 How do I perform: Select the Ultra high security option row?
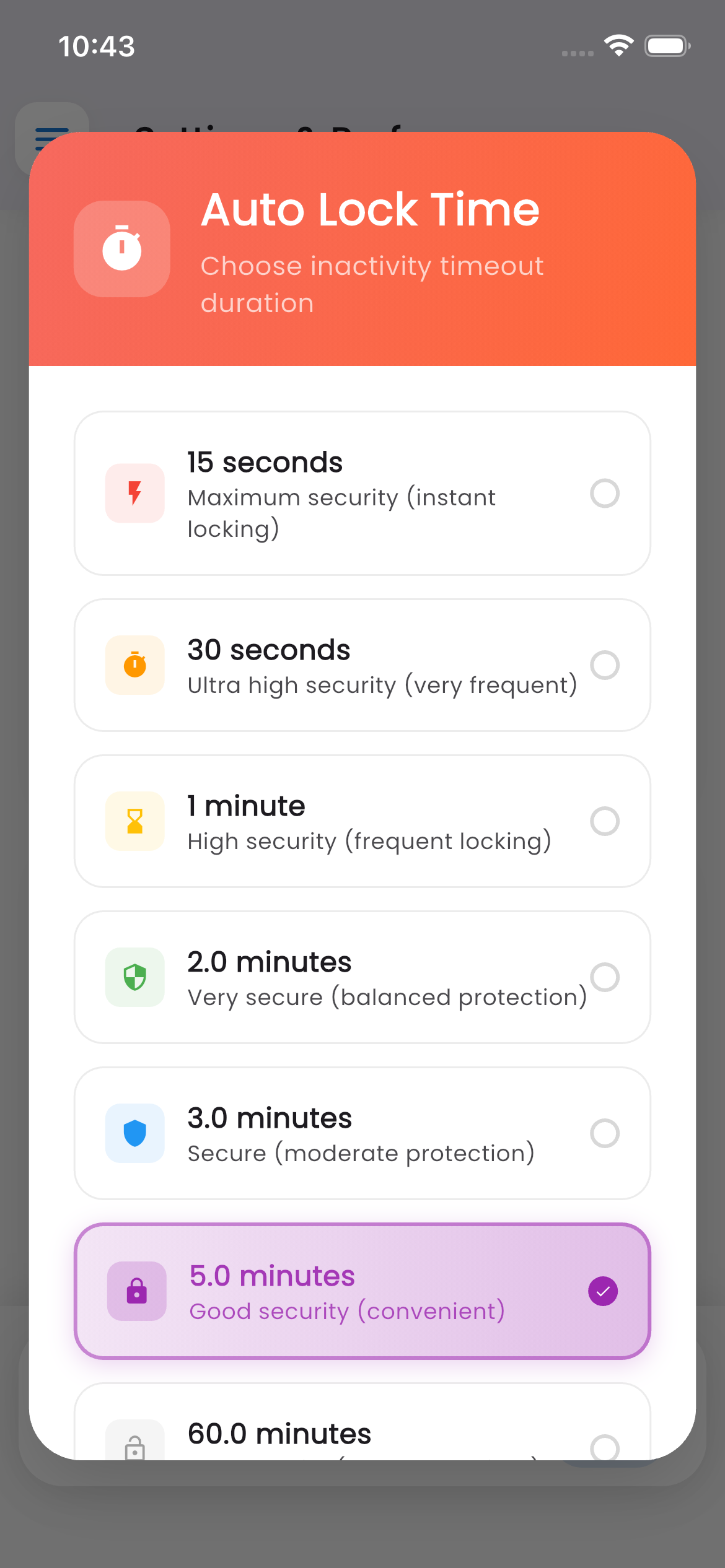[362, 664]
